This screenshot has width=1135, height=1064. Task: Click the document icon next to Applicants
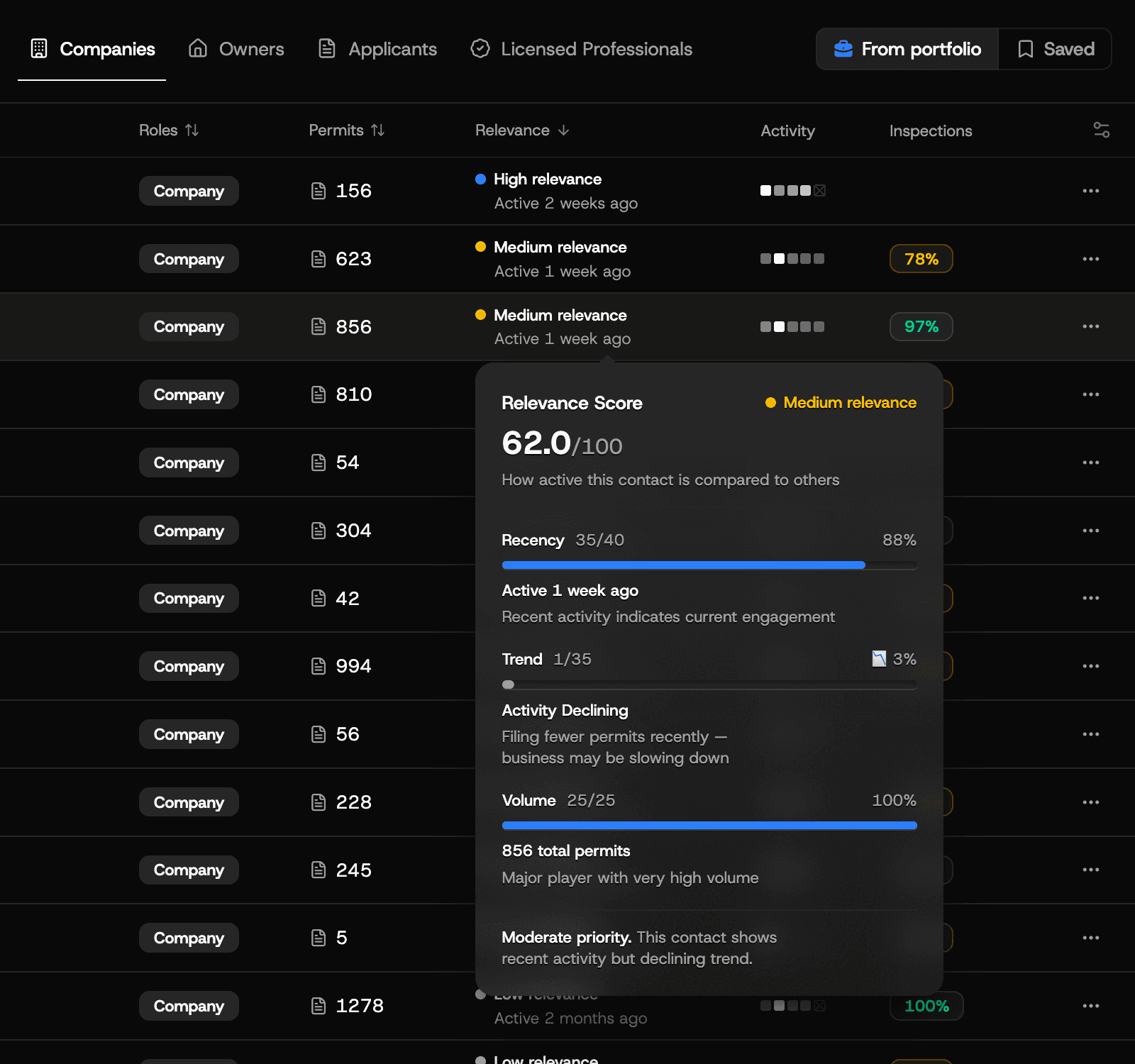(326, 48)
